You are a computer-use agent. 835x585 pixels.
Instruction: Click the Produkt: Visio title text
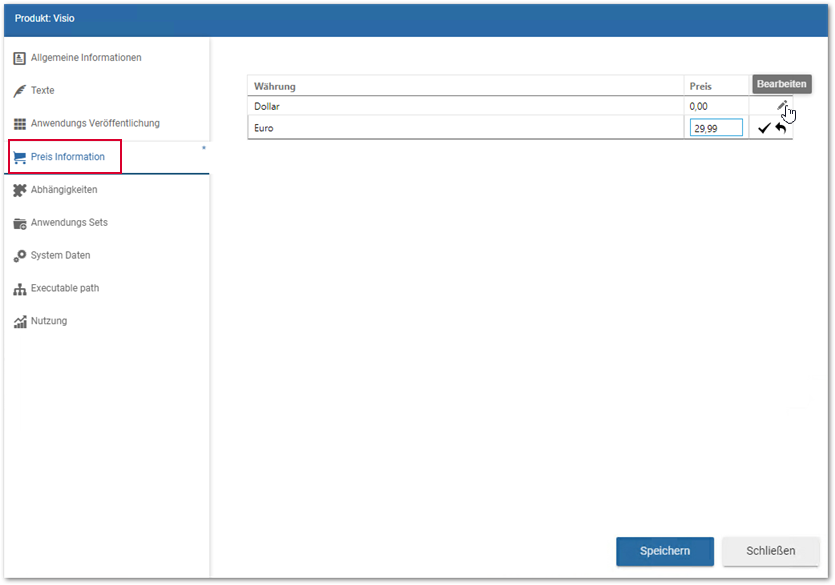[45, 19]
